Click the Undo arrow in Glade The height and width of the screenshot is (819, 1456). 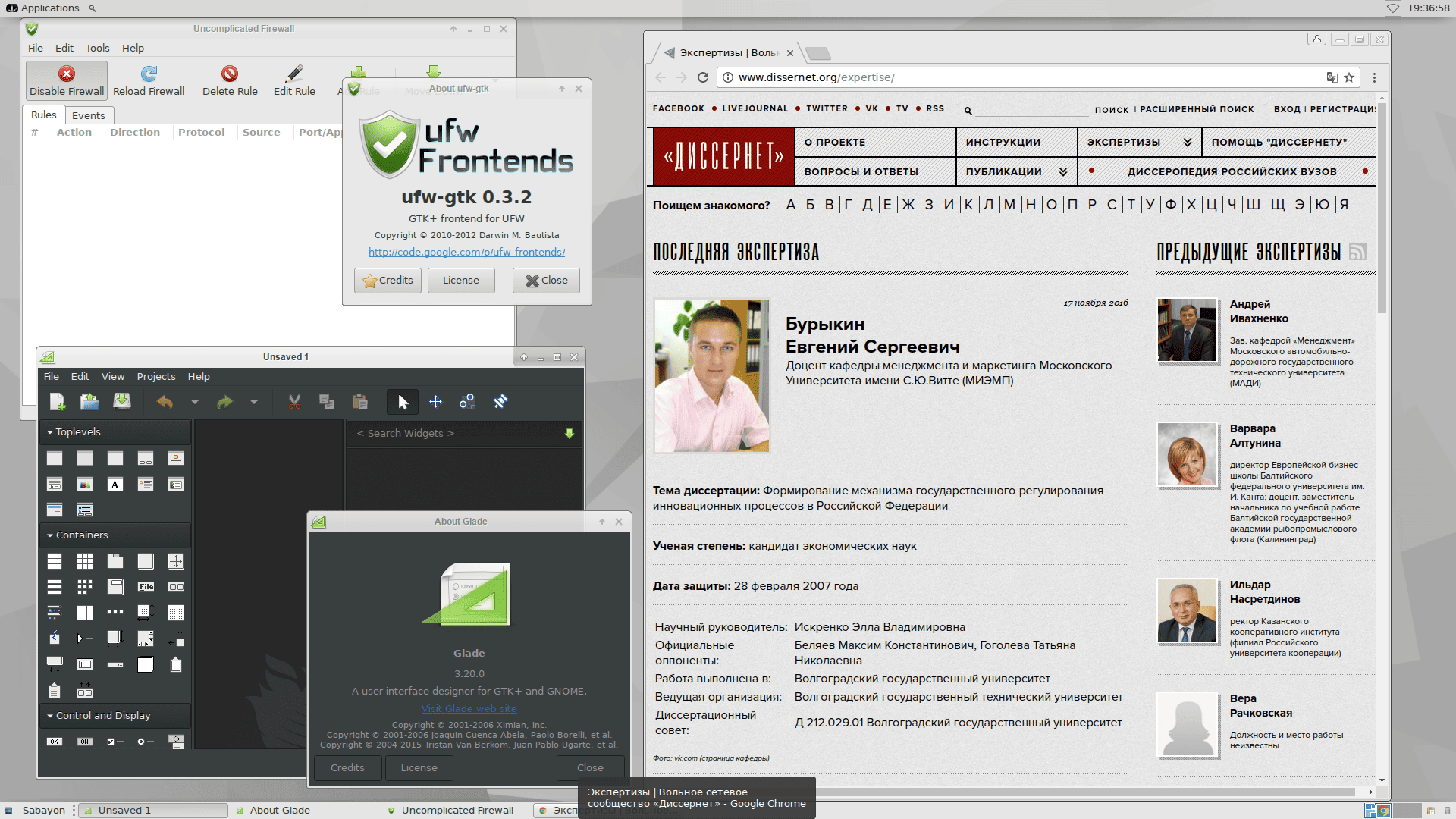[x=165, y=402]
